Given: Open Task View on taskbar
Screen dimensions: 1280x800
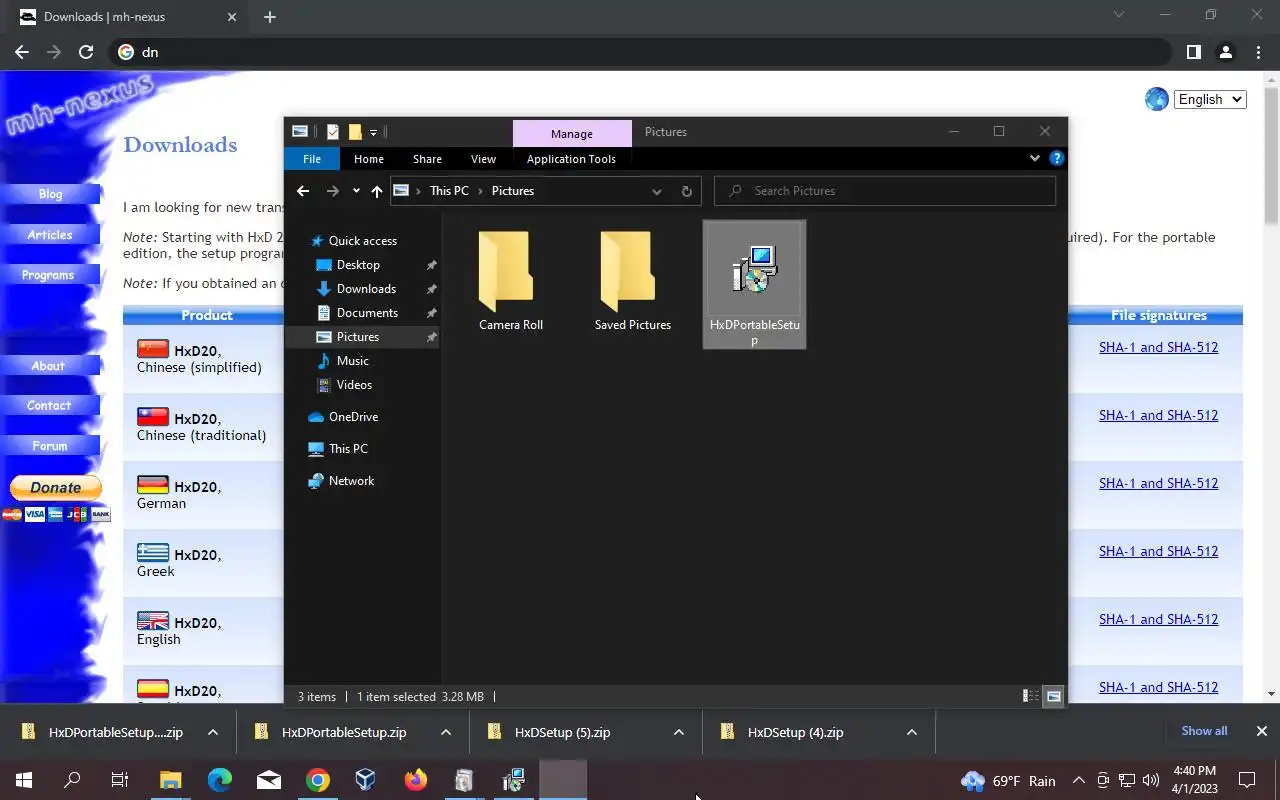Looking at the screenshot, I should [x=120, y=780].
